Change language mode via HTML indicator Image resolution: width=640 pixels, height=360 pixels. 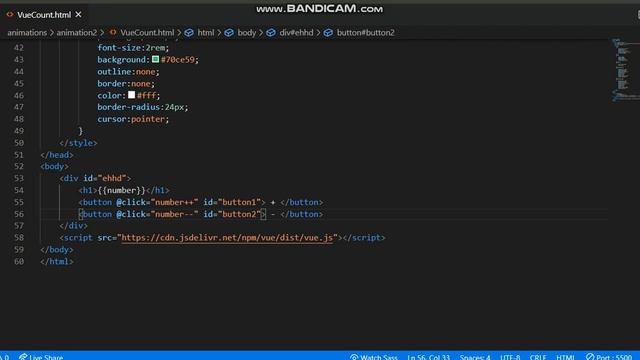click(565, 357)
